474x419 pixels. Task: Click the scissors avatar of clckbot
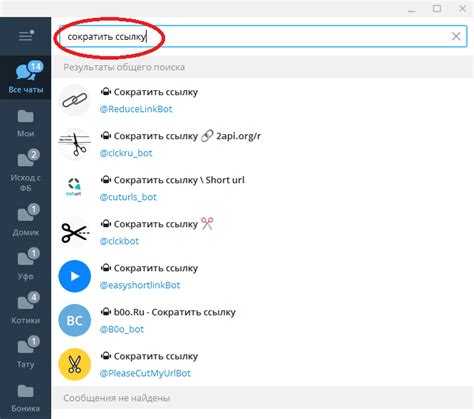pos(75,232)
